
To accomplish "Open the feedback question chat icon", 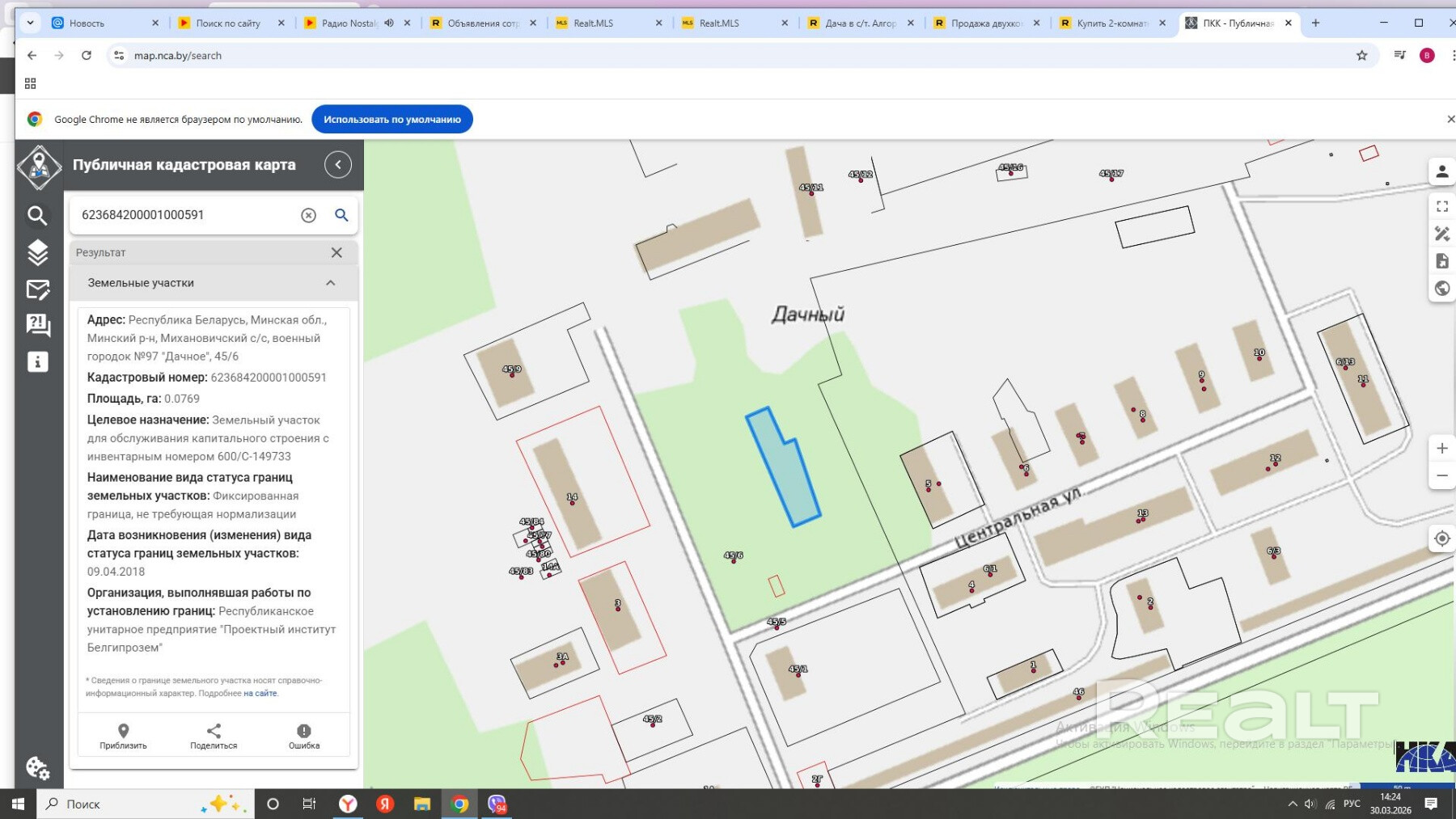I will [37, 325].
